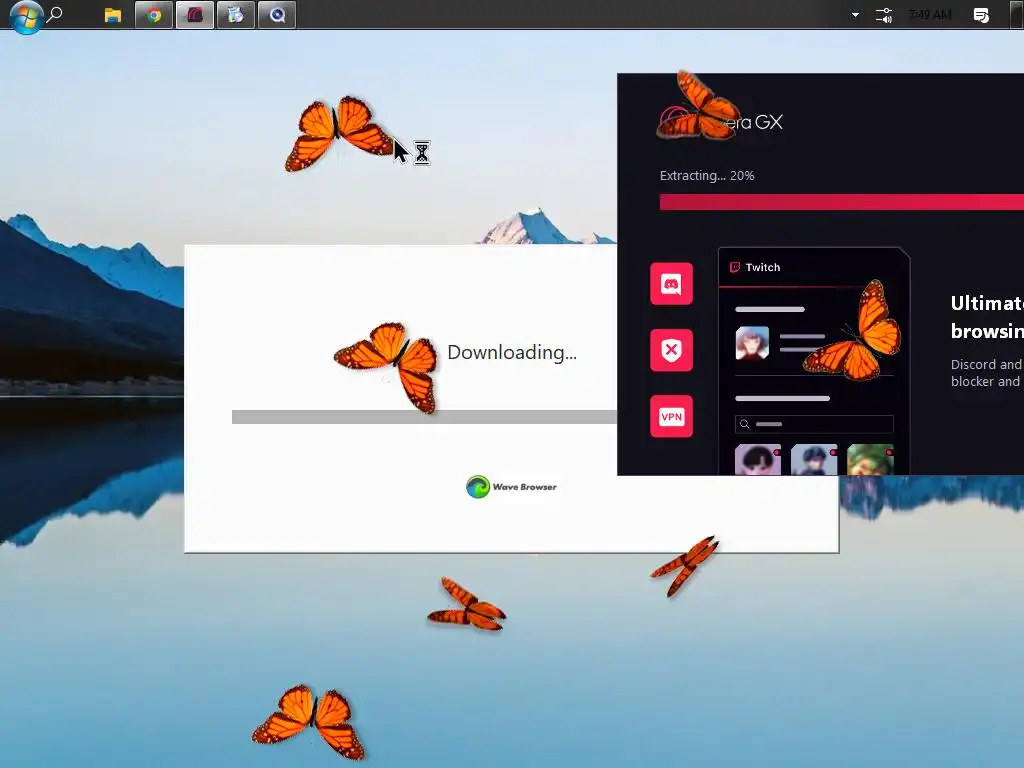1024x768 pixels.
Task: Click the VPN icon in Opera GX installer
Action: [x=671, y=416]
